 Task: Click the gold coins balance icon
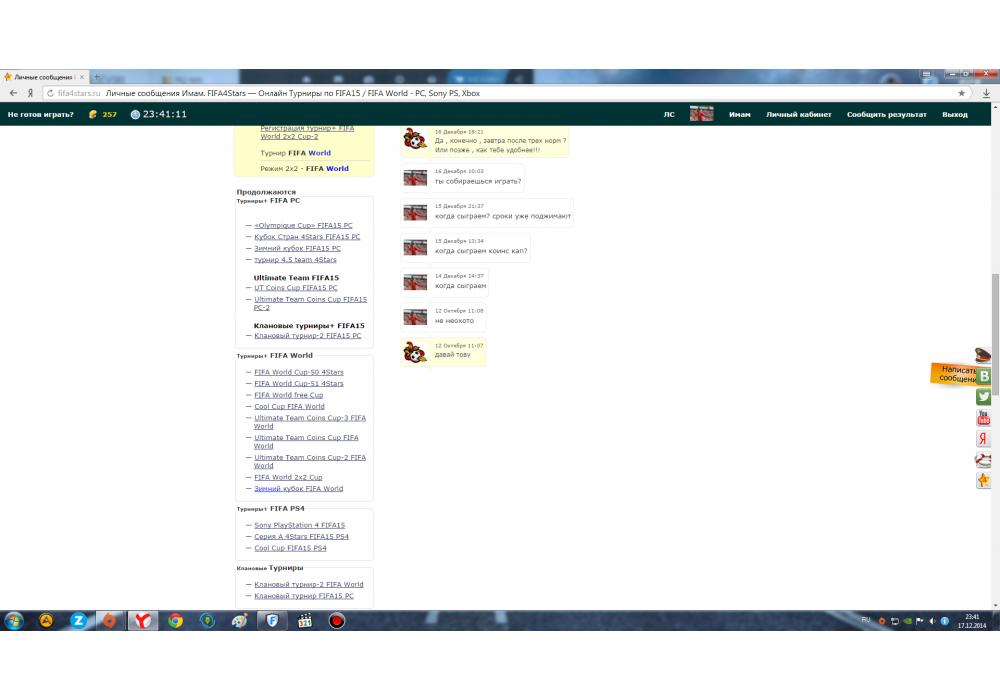[x=93, y=115]
